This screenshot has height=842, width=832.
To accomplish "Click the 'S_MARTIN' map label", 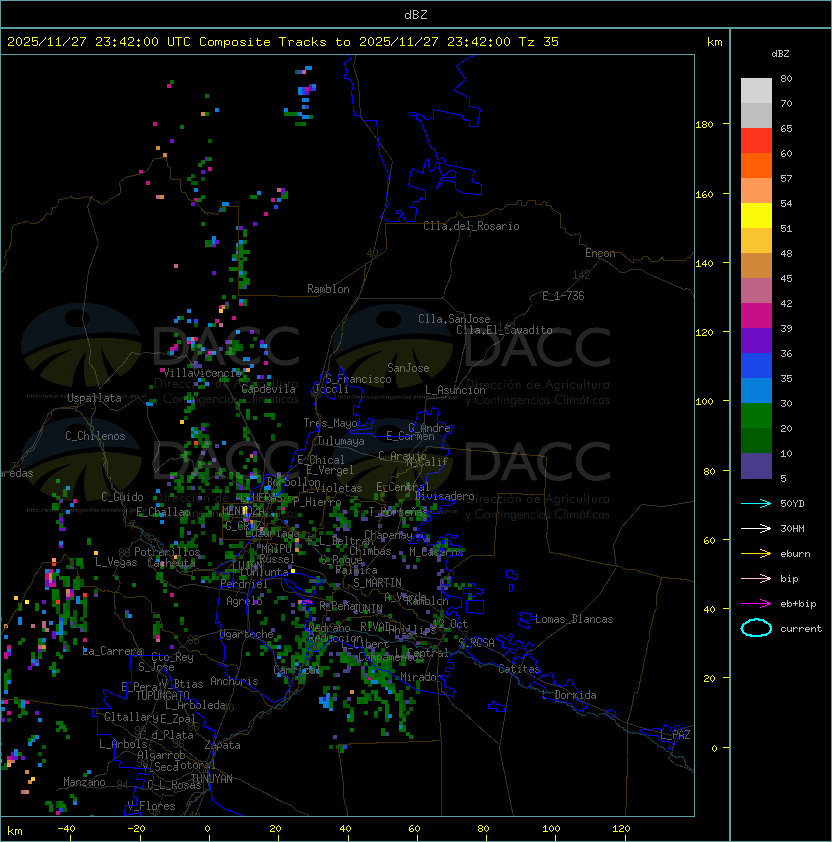I will [377, 583].
